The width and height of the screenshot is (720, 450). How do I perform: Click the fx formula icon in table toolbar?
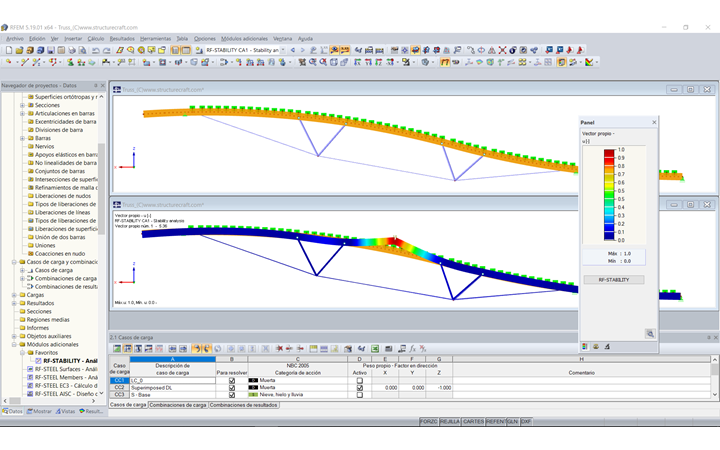[412, 349]
